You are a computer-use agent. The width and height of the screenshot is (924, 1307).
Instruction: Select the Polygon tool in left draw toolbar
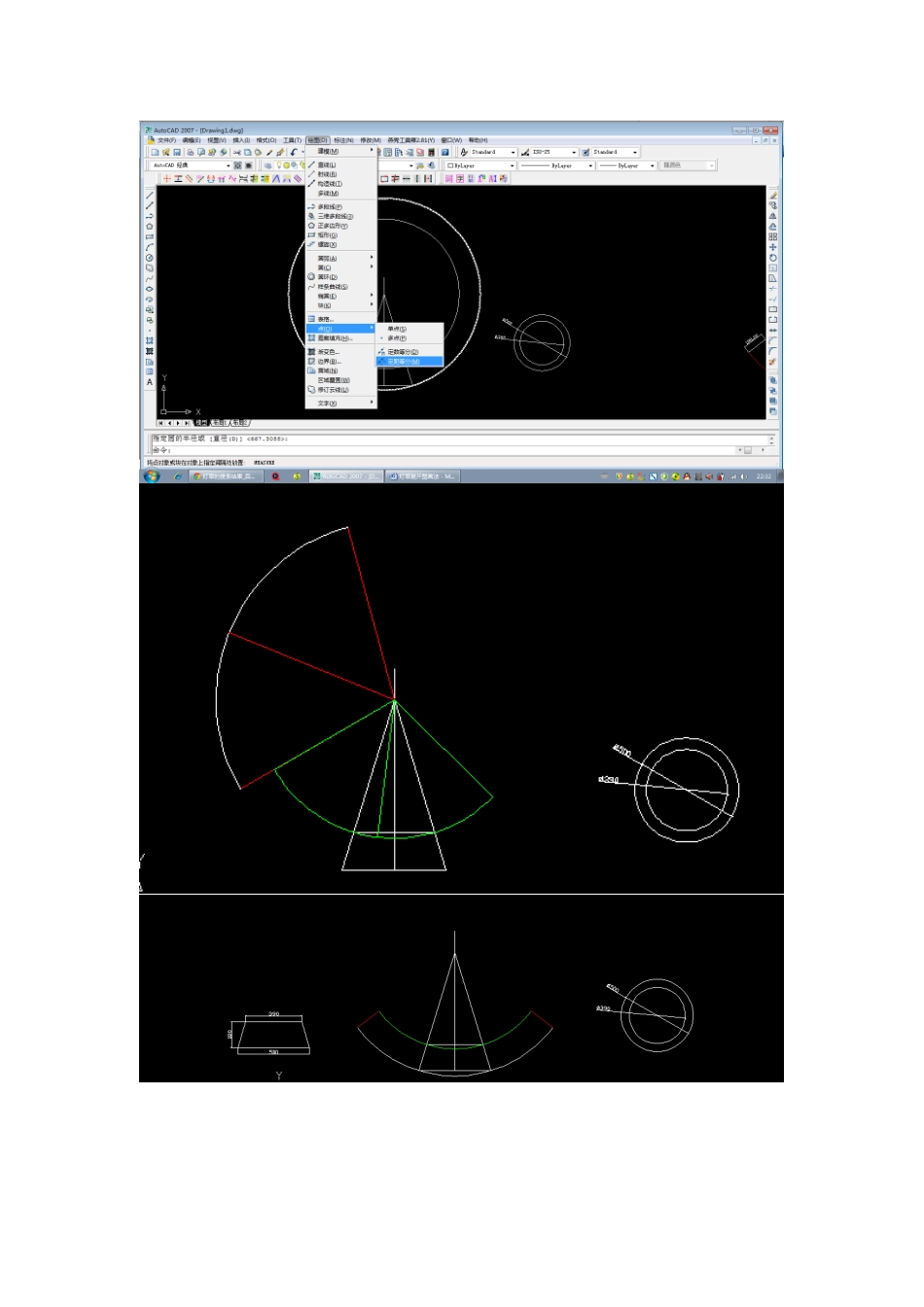[150, 227]
